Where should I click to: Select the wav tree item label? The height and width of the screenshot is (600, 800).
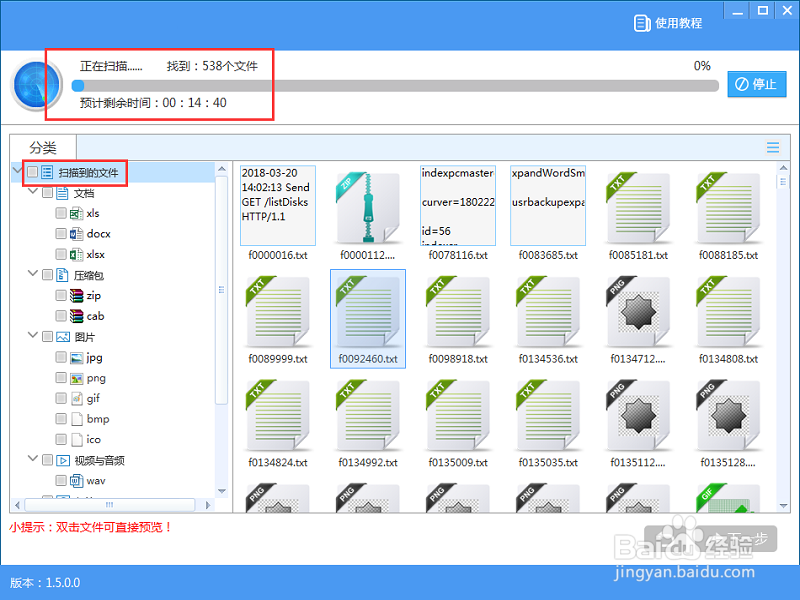pyautogui.click(x=96, y=481)
